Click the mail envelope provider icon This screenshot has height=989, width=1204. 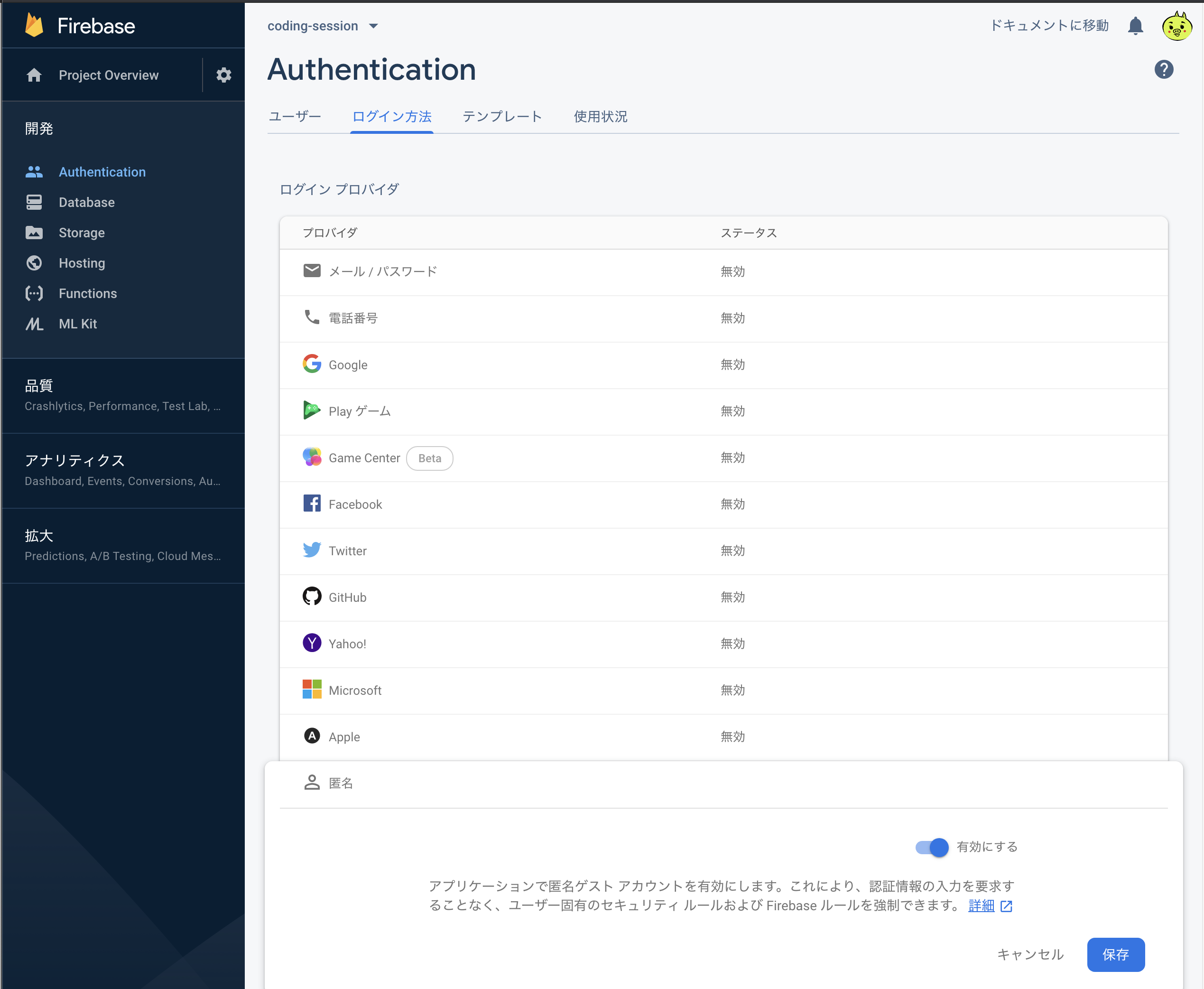tap(312, 271)
